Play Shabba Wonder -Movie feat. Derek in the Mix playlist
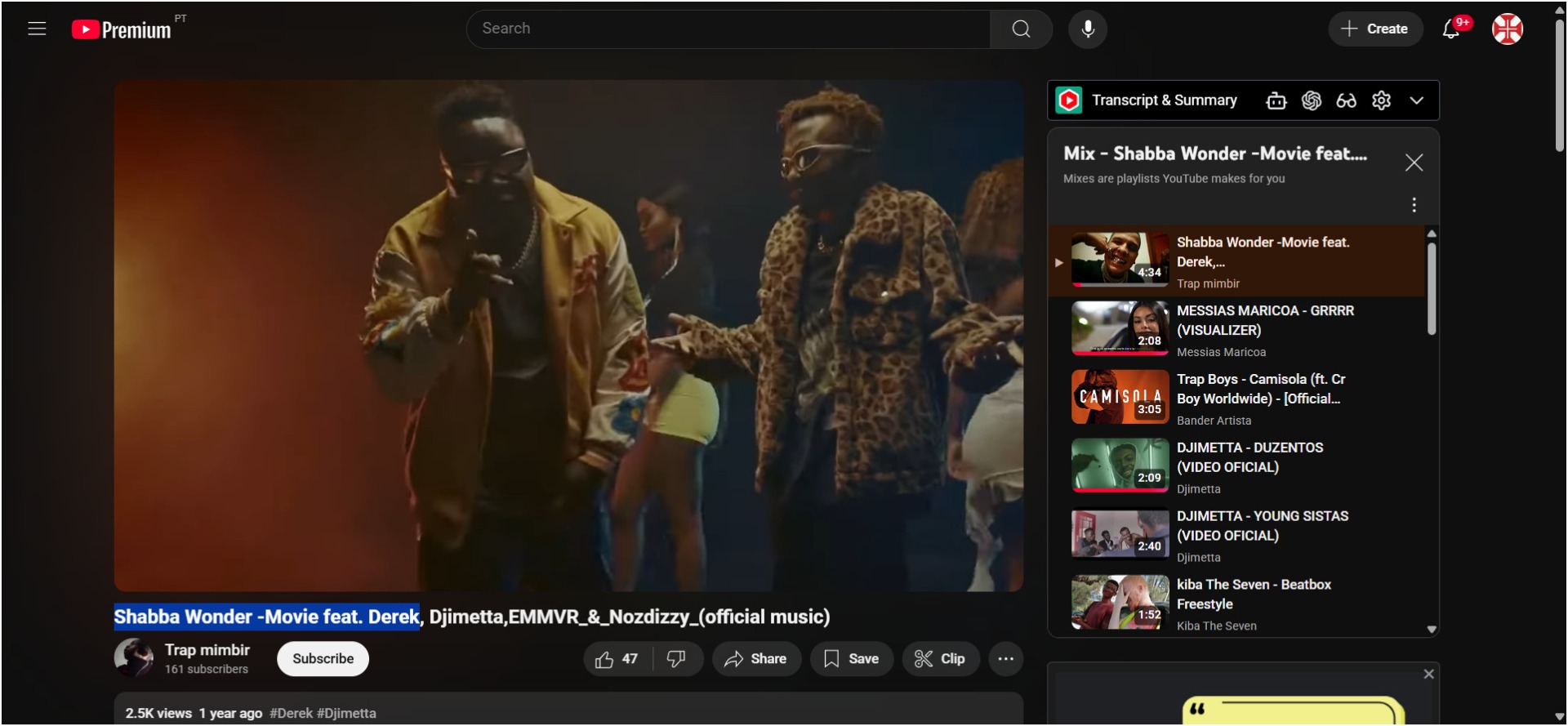 click(1236, 261)
